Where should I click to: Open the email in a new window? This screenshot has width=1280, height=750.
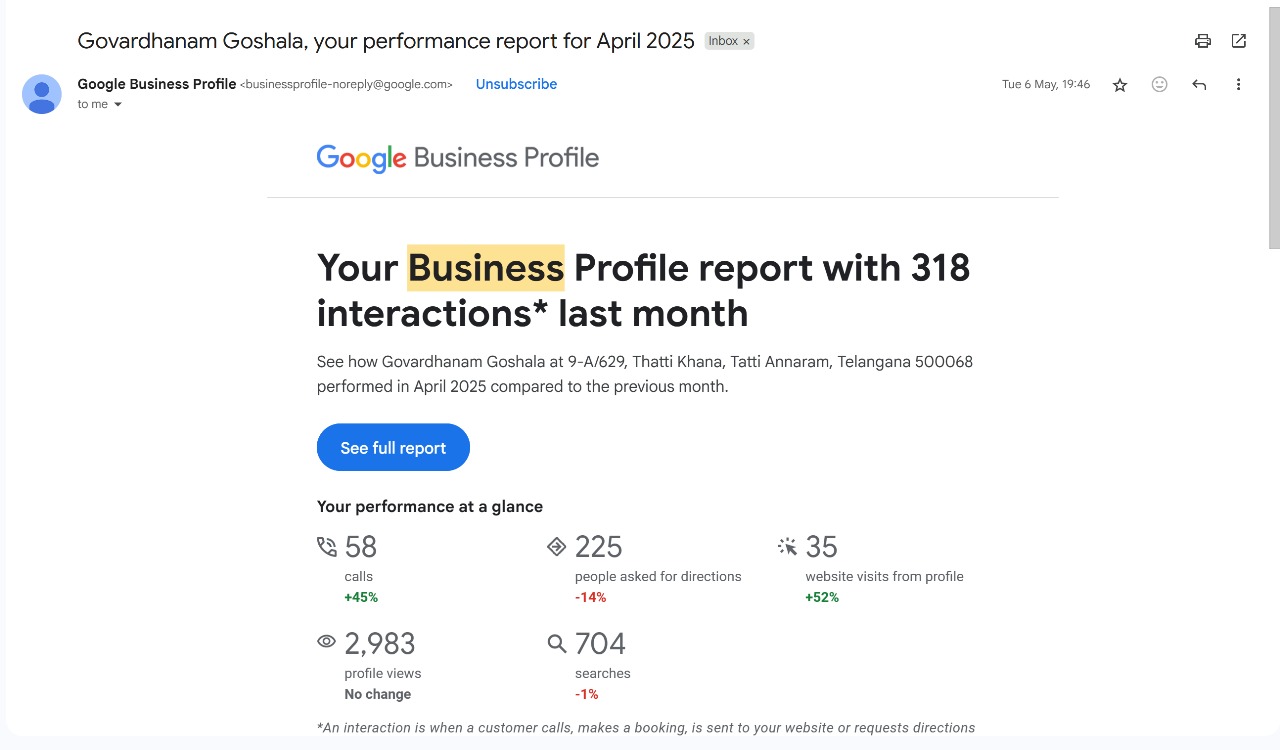click(1239, 41)
